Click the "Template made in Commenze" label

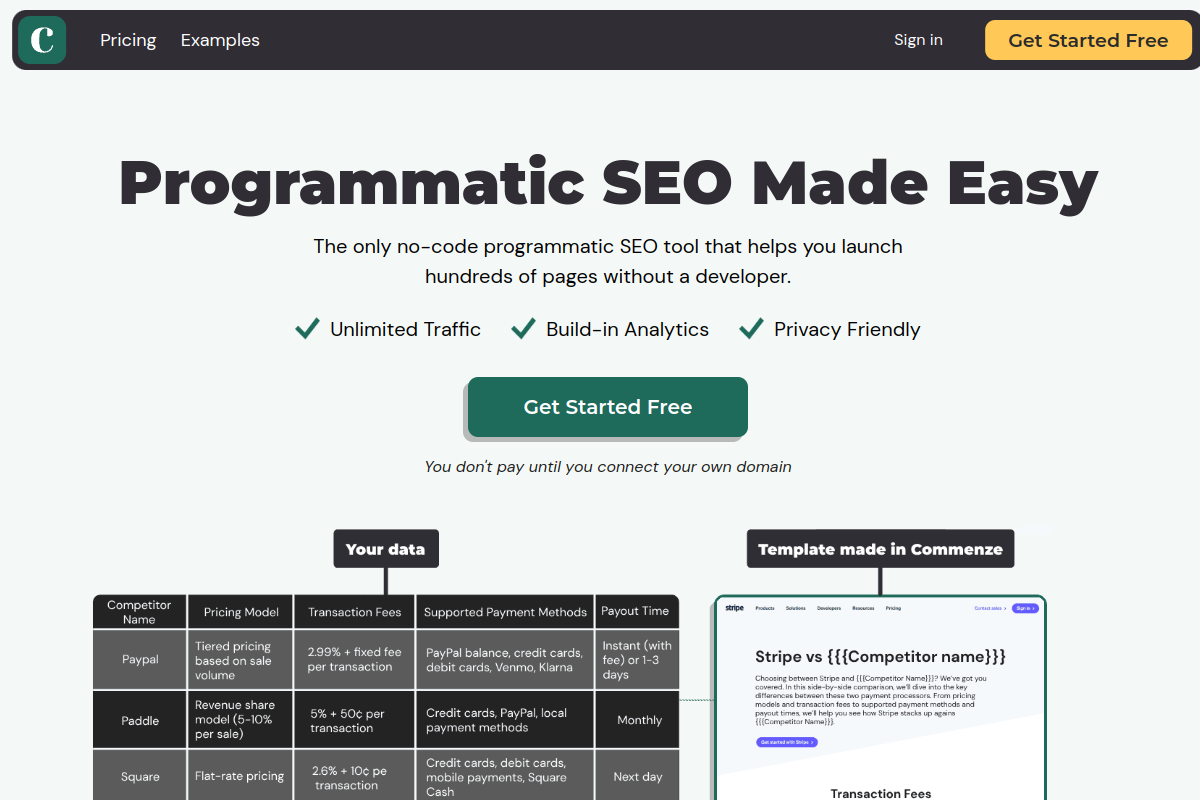click(880, 549)
